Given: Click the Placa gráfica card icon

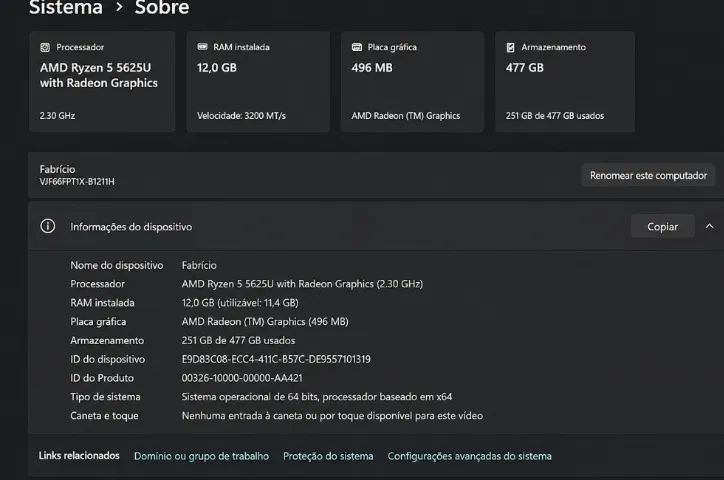Looking at the screenshot, I should coord(357,47).
